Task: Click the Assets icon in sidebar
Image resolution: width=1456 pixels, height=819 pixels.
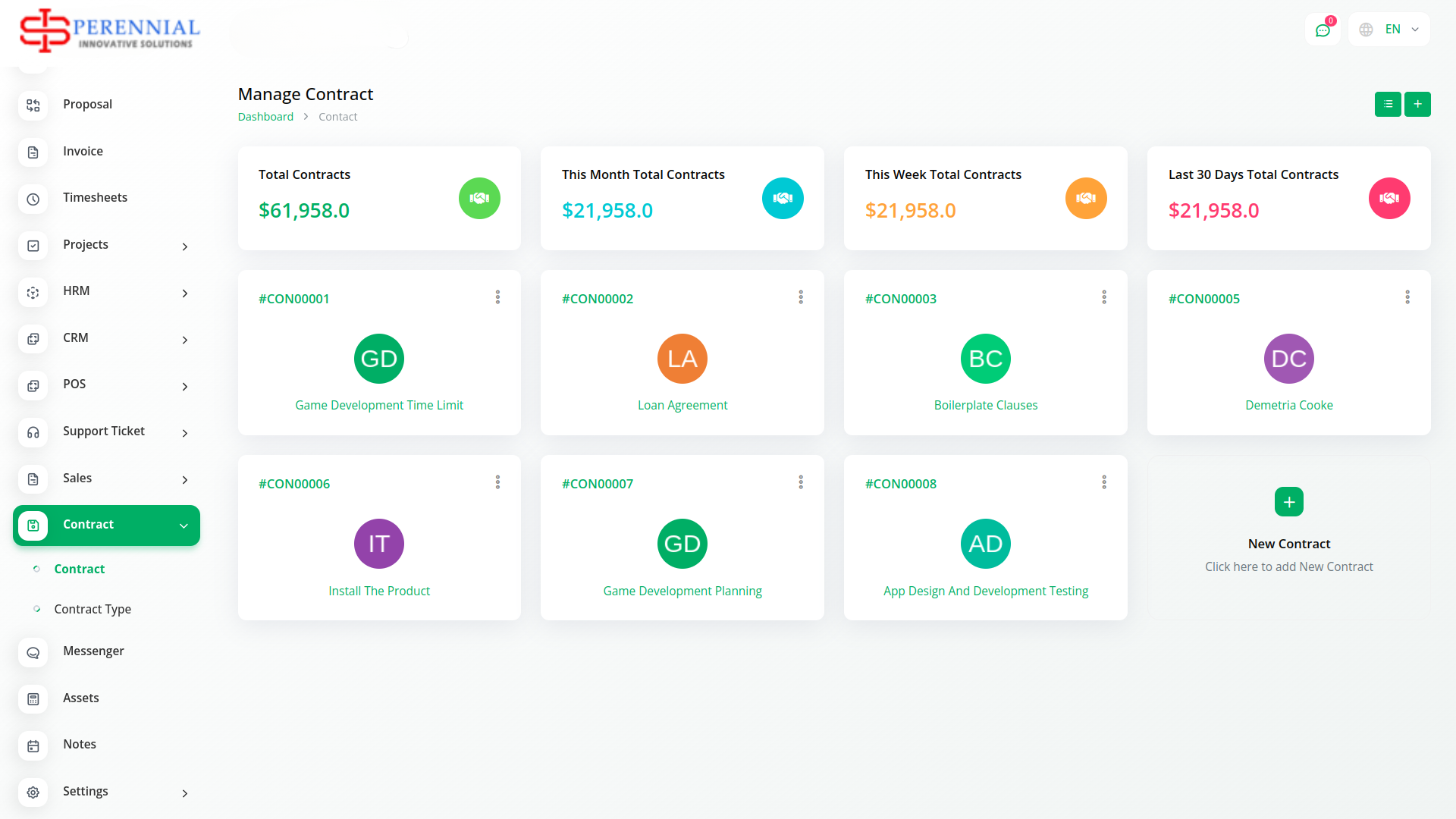Action: (33, 699)
